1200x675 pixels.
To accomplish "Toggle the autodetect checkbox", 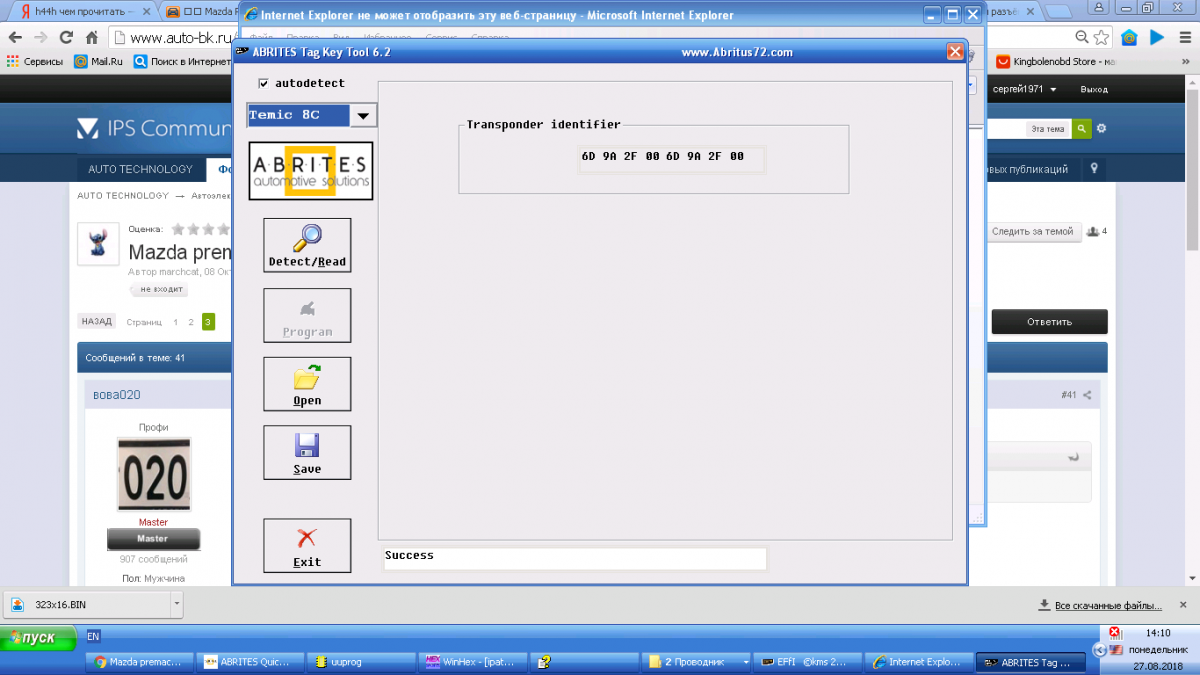I will 264,83.
